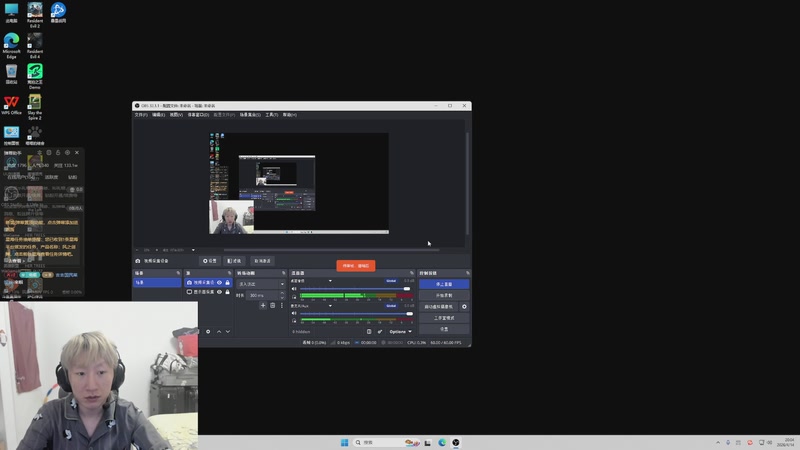Image resolution: width=800 pixels, height=450 pixels.
Task: Click the mixer layout toggle icon
Action: pyautogui.click(x=369, y=332)
